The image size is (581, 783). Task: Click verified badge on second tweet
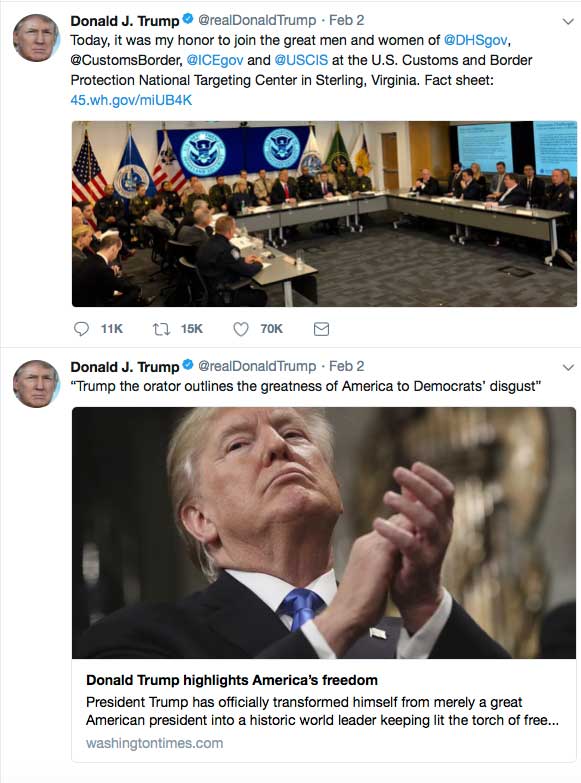point(188,366)
